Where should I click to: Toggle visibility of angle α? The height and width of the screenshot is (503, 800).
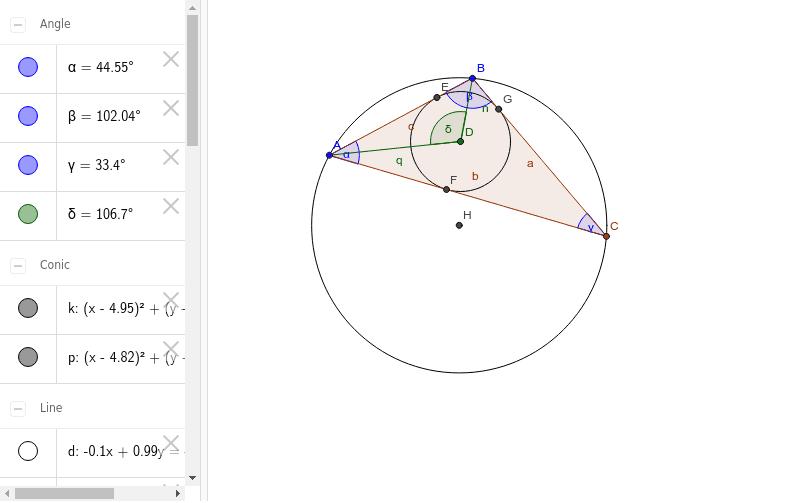[28, 67]
